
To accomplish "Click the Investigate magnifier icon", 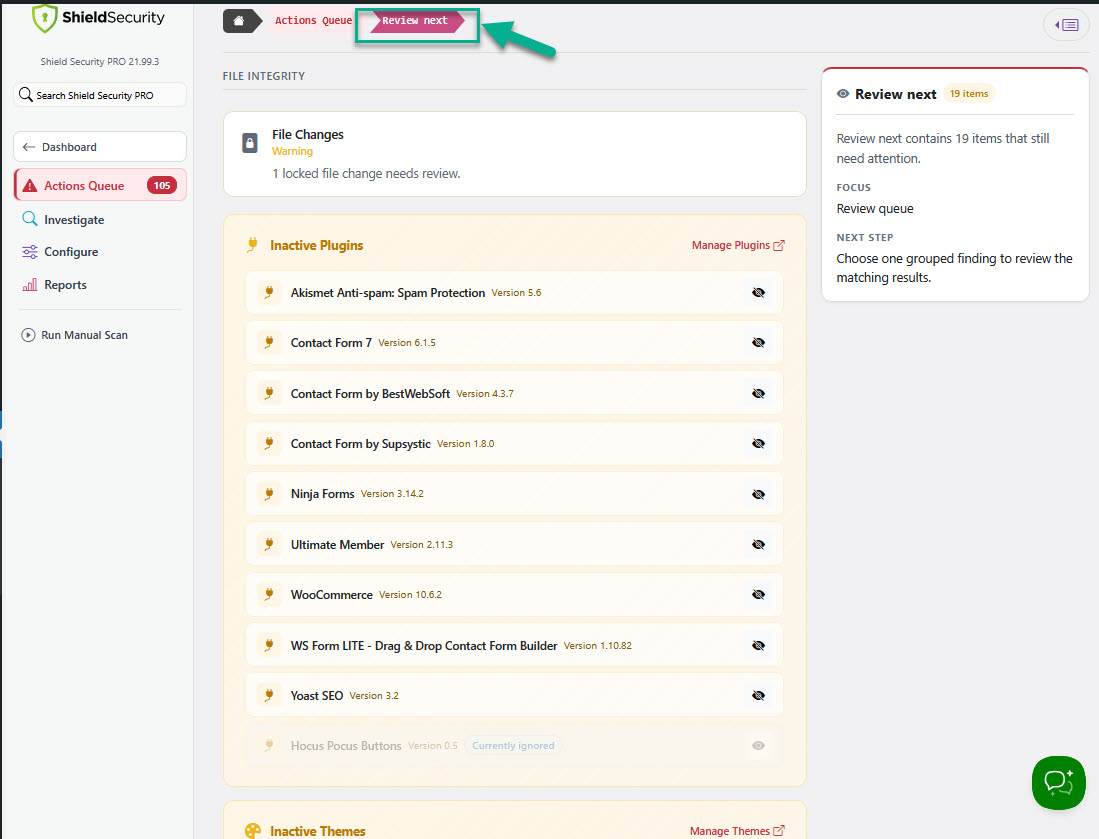I will click(29, 219).
